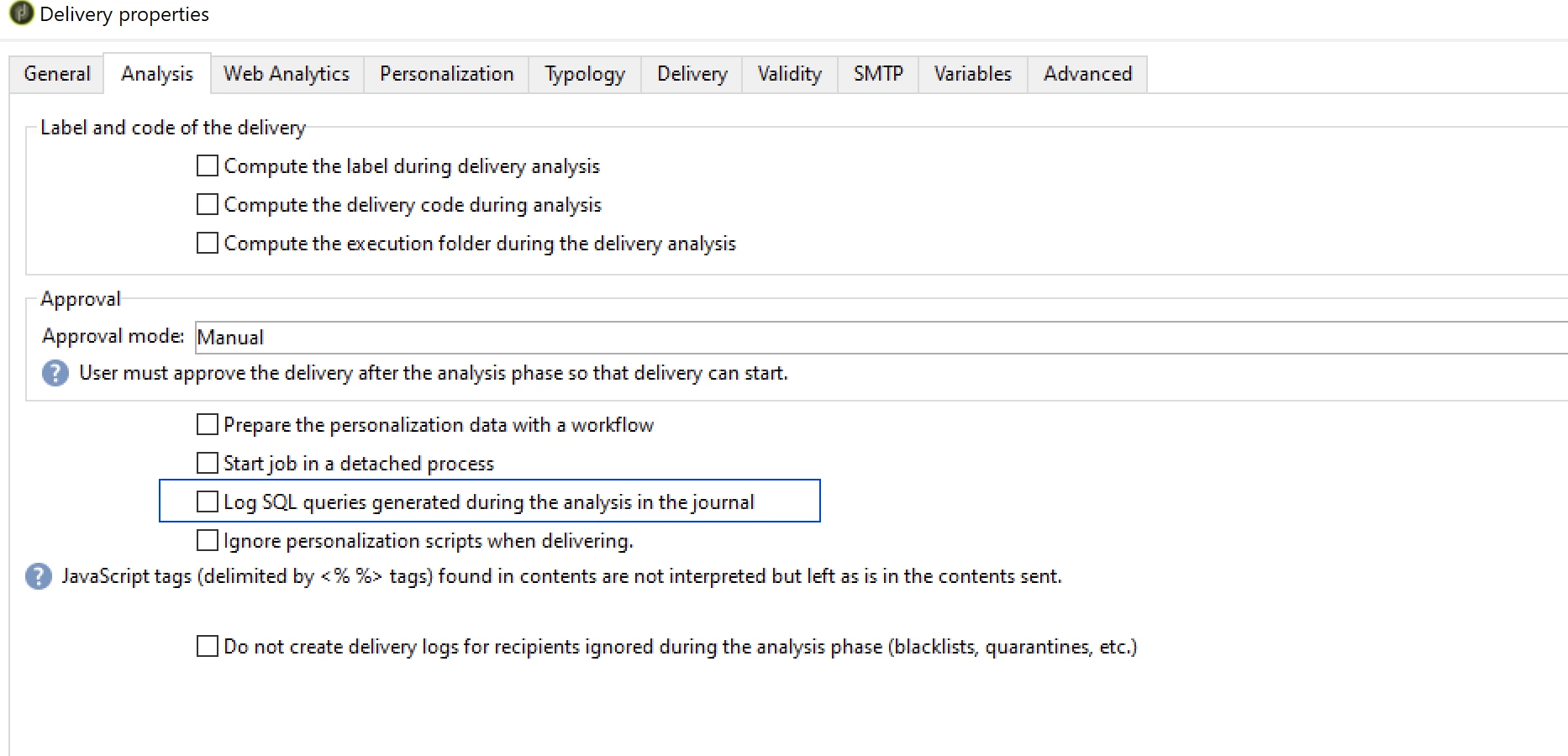Screen dimensions: 1568x756
Task: Check Do not create delivery logs option
Action: click(208, 647)
